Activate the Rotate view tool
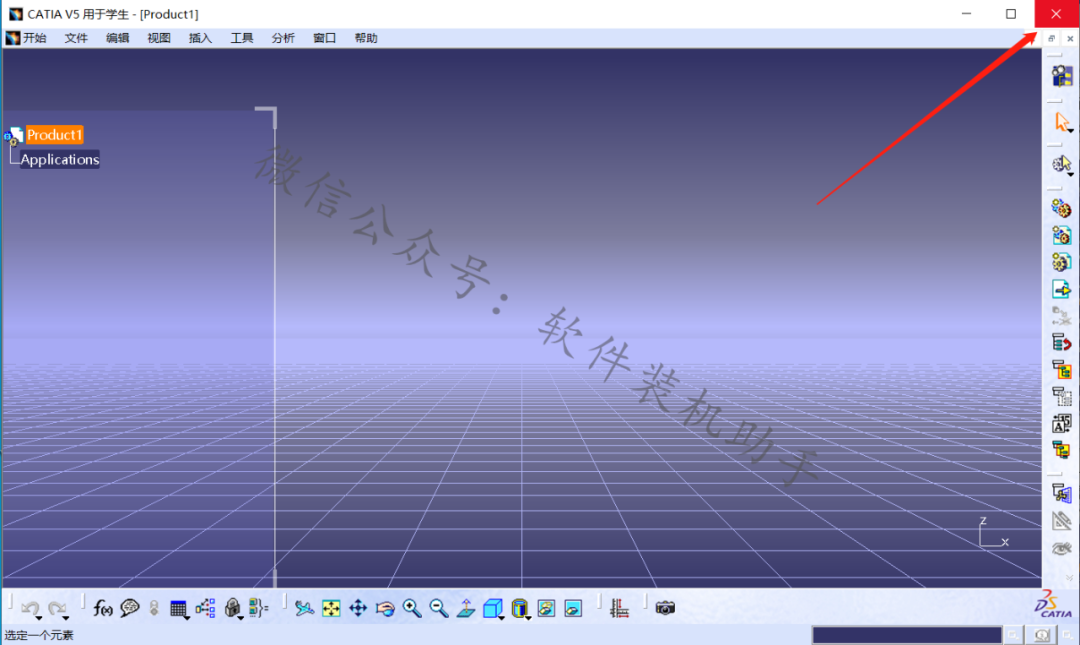 [385, 608]
